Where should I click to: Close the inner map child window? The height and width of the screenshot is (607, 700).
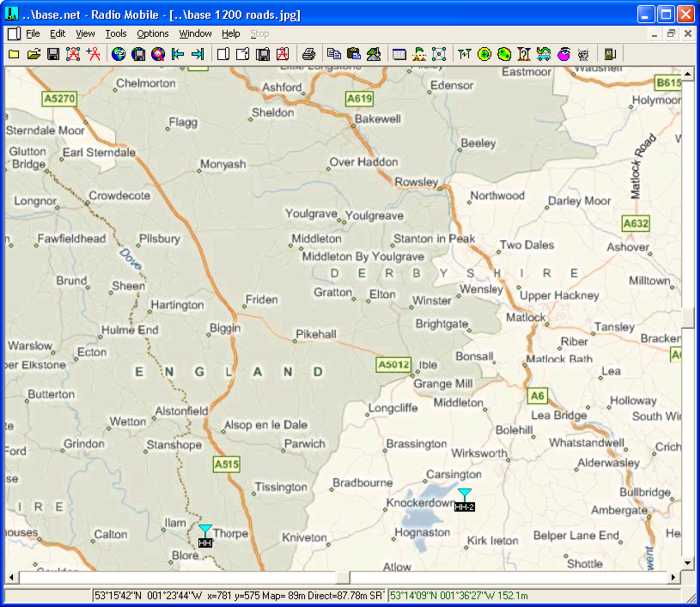pyautogui.click(x=688, y=34)
